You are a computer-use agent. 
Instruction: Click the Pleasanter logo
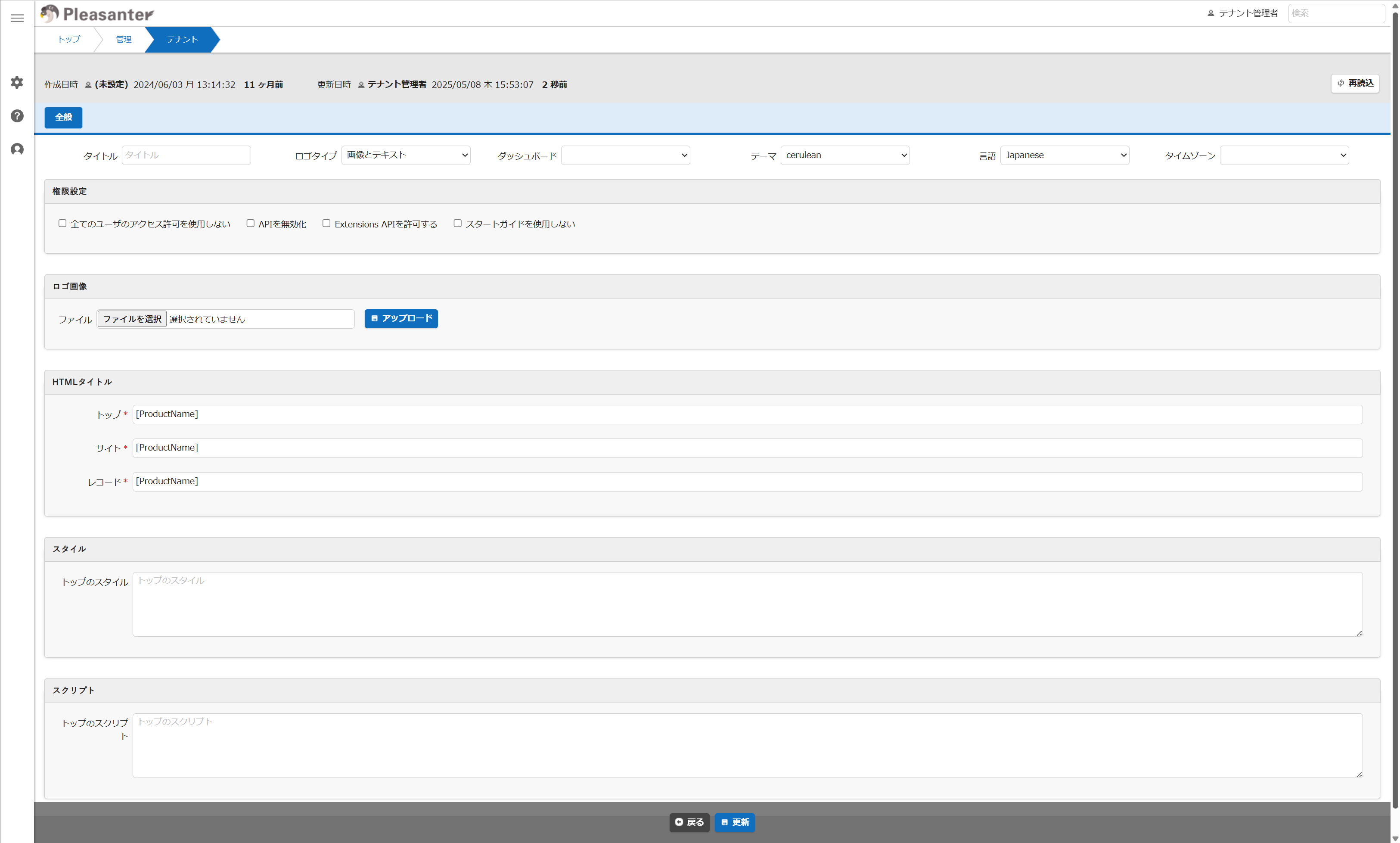coord(97,14)
